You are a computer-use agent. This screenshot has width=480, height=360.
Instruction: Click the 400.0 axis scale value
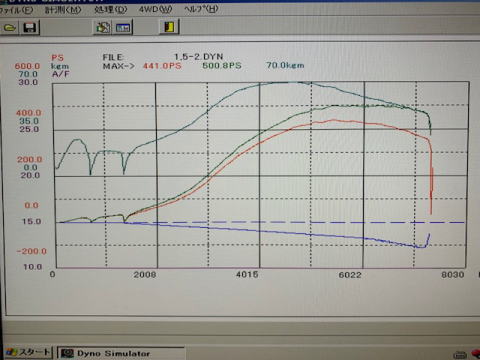pos(29,113)
